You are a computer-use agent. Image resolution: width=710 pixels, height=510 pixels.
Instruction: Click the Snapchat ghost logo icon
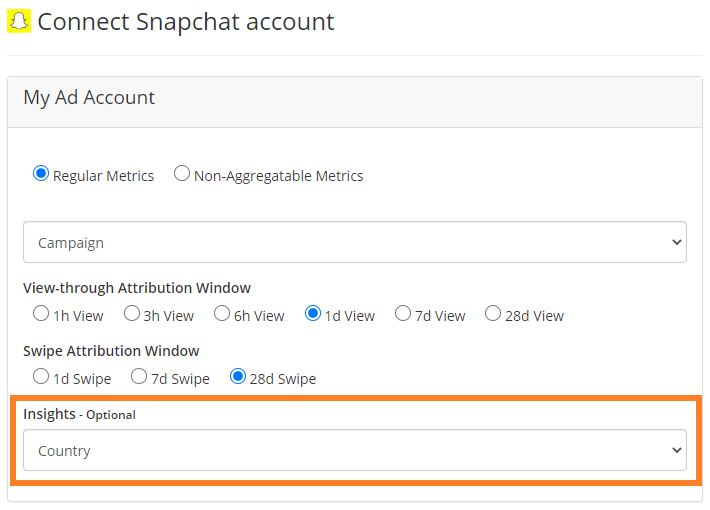19,21
